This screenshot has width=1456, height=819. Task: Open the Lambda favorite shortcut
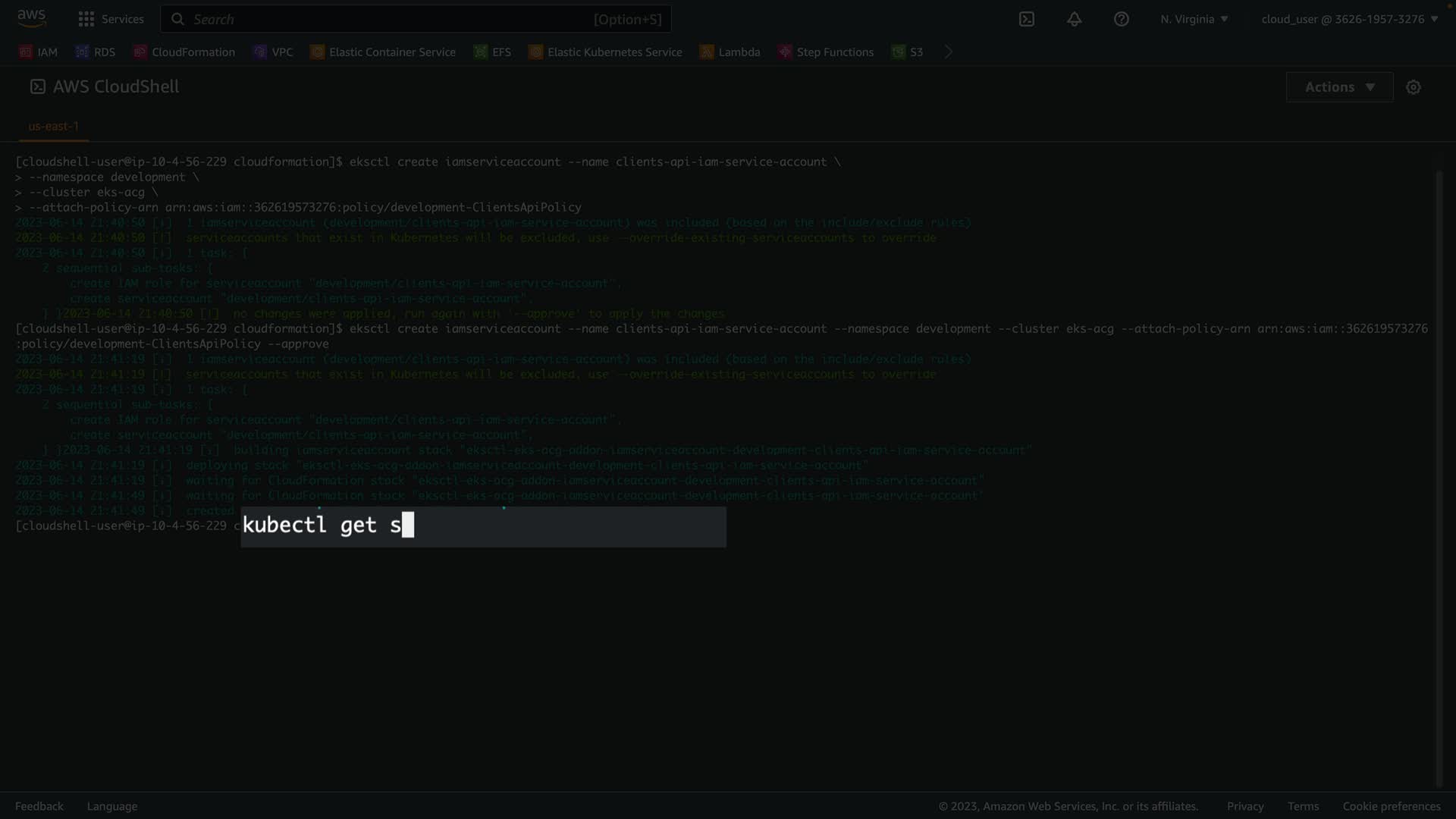click(730, 52)
